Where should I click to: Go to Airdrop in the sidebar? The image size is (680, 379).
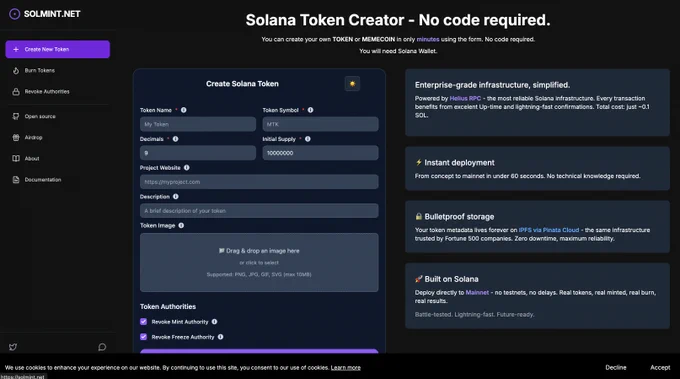pos(58,137)
